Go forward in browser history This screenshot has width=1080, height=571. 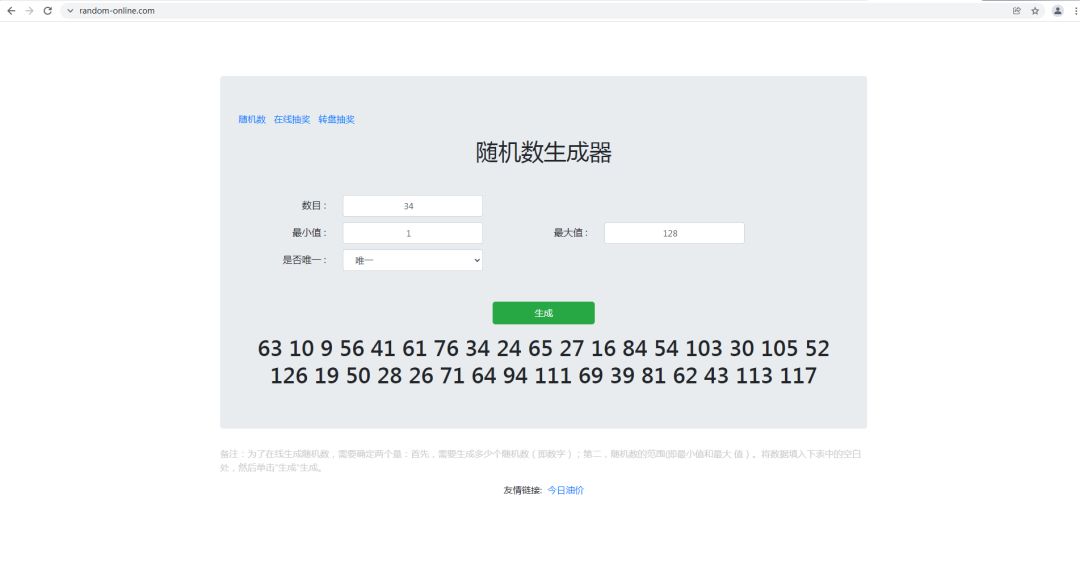pyautogui.click(x=30, y=11)
